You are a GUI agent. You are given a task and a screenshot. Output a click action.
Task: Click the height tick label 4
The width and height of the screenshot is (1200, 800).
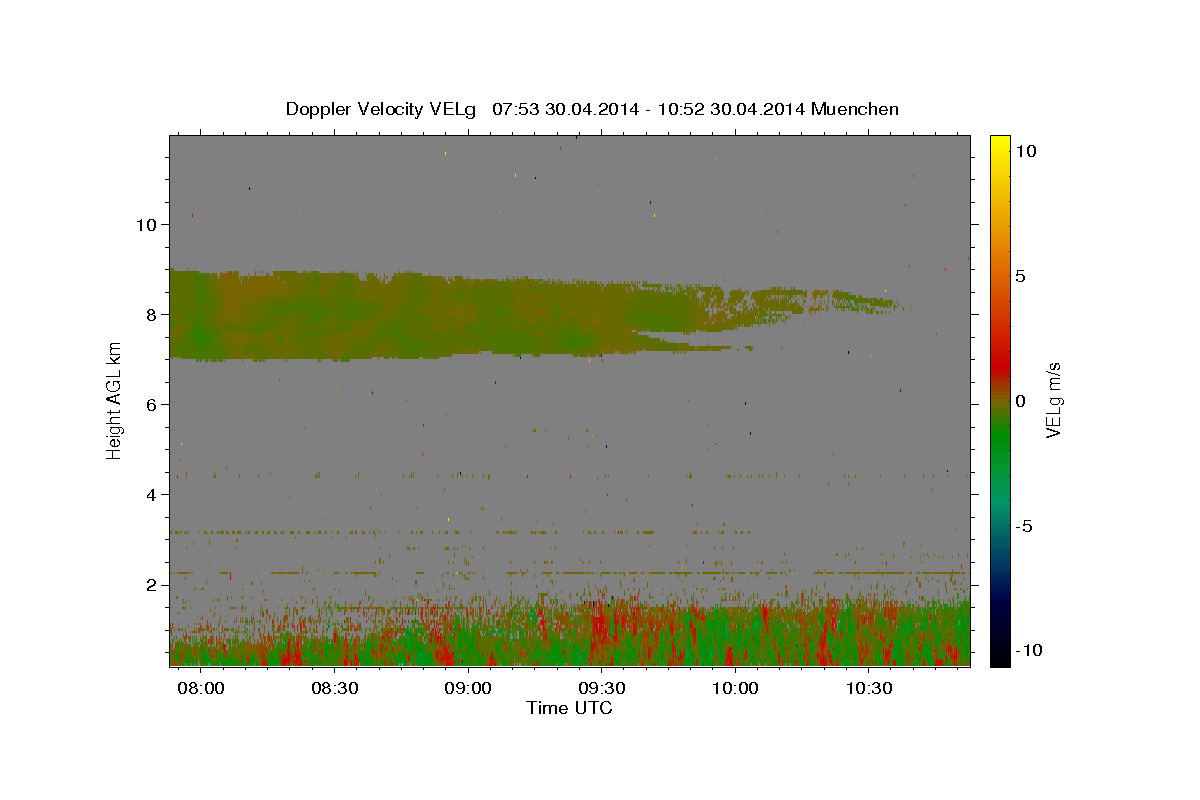click(x=150, y=494)
